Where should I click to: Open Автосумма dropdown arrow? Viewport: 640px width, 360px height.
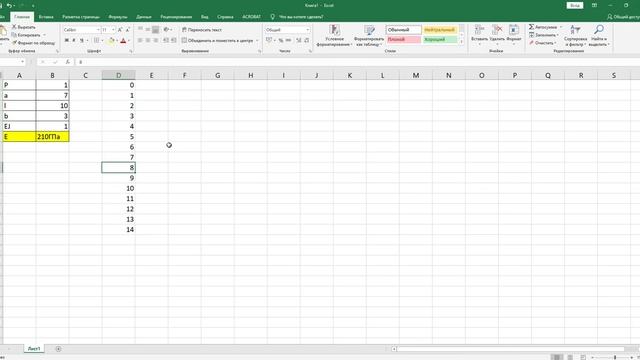[x=561, y=27]
